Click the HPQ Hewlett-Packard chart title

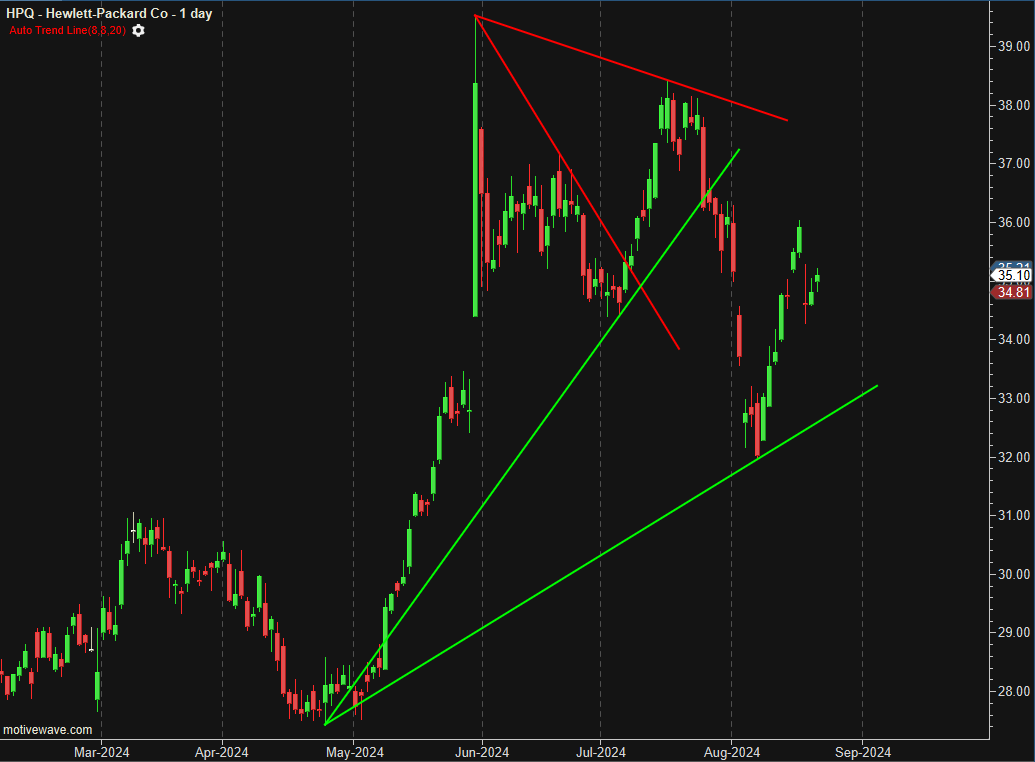[x=109, y=14]
